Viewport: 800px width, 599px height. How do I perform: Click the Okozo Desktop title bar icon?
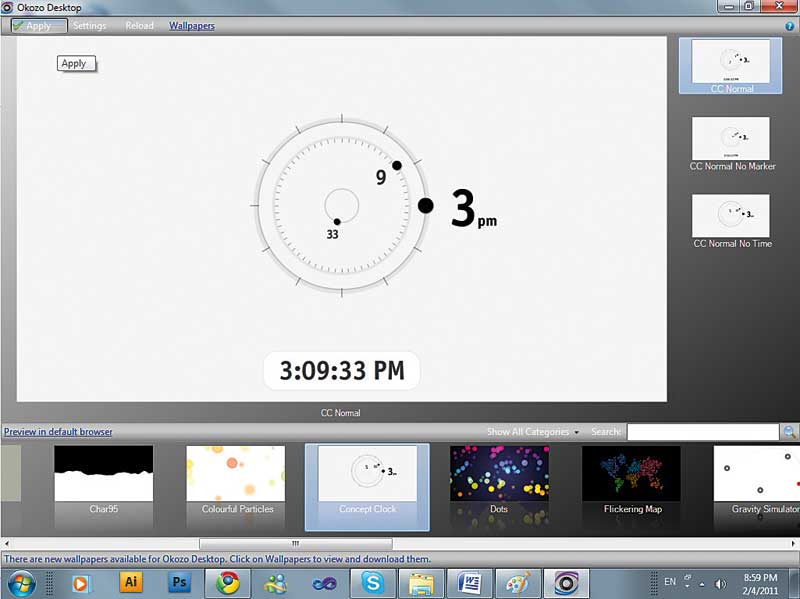pos(7,7)
